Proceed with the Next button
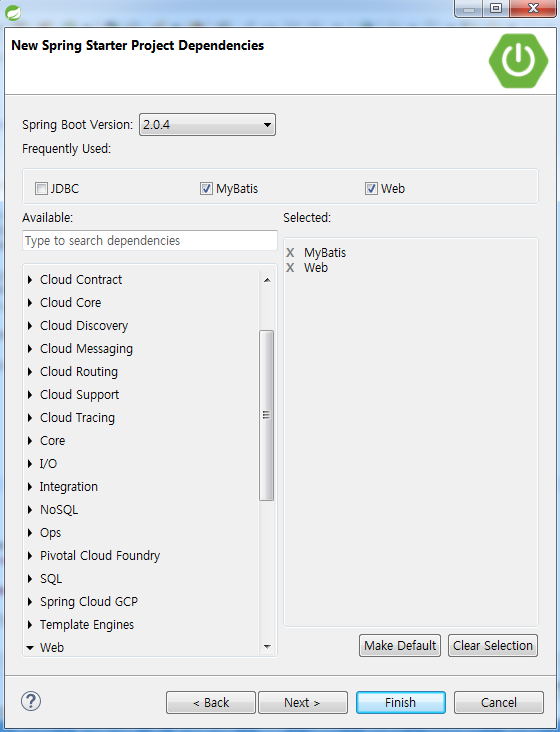Screen dimensions: 560x732 coord(303,703)
